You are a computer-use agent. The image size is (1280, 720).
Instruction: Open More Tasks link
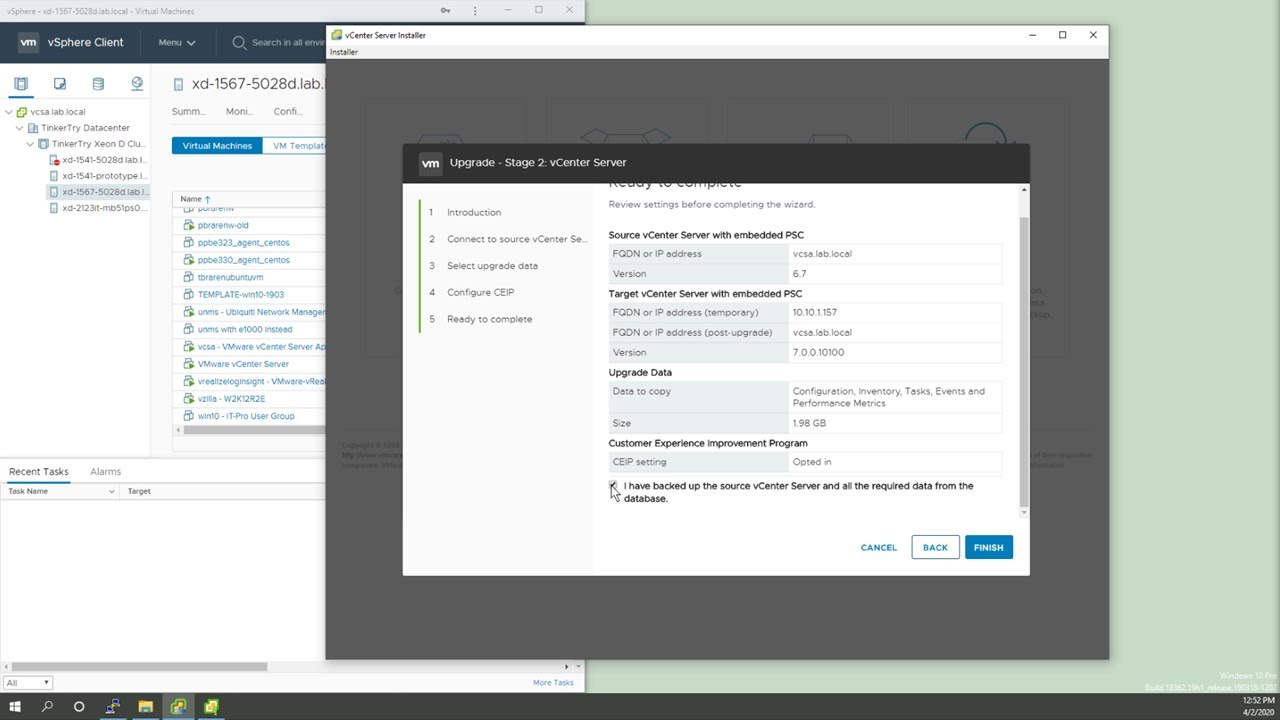(553, 682)
